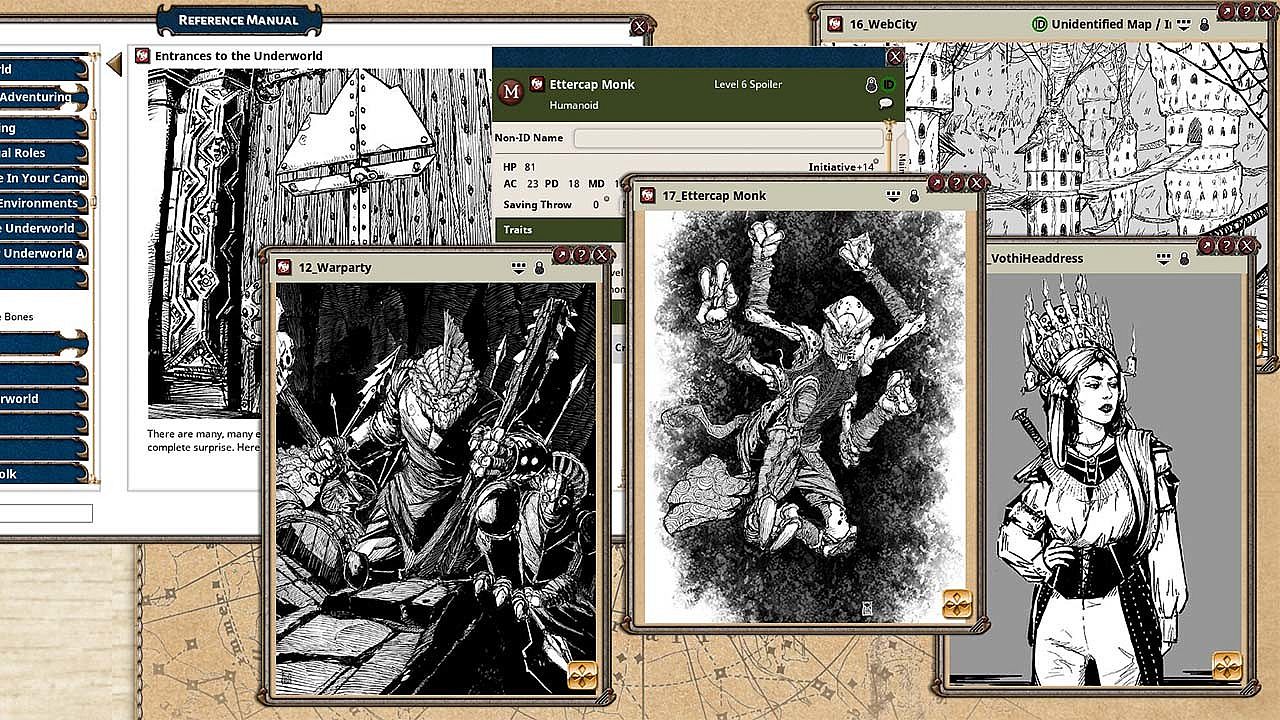Toggle the lock on 16_WebCity window

[1204, 24]
